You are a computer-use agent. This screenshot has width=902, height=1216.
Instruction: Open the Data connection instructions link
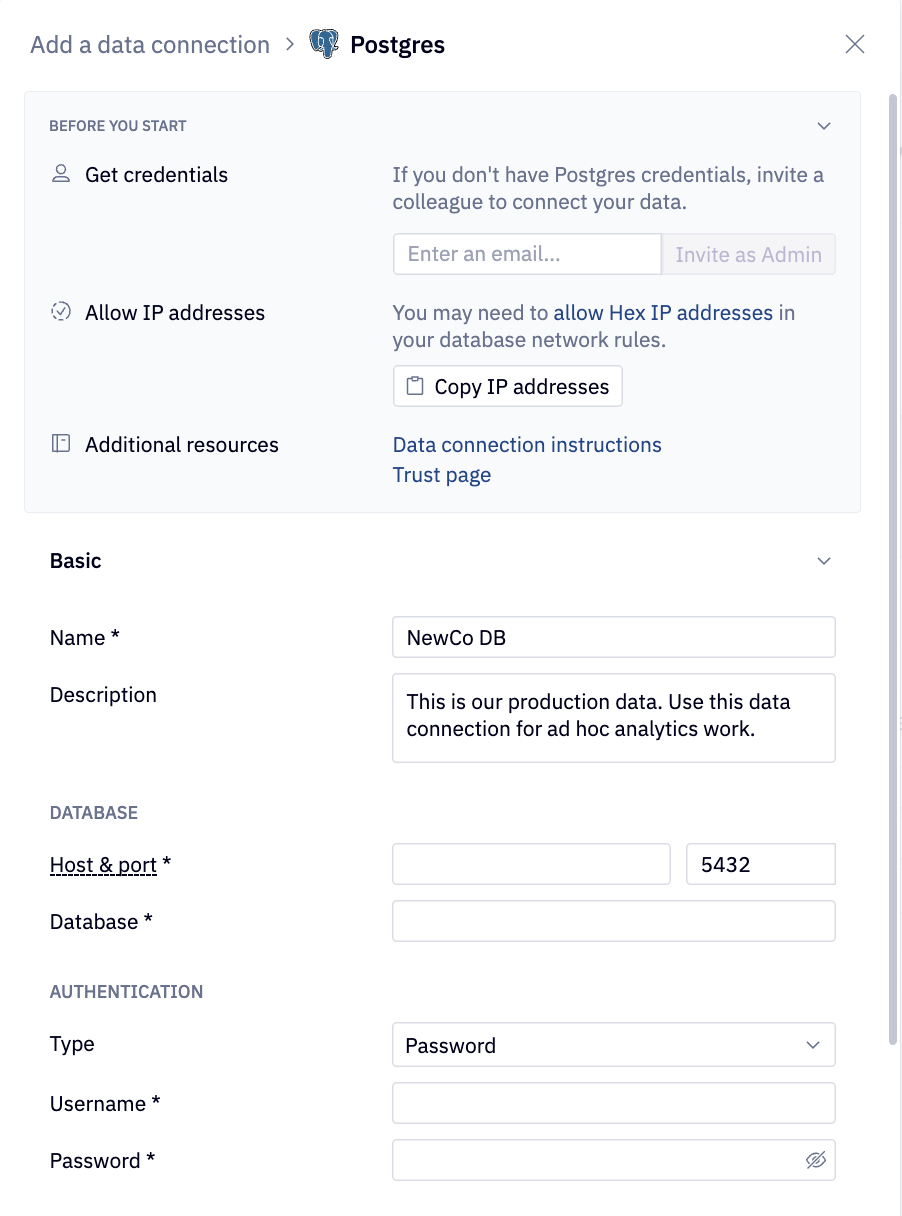(x=527, y=445)
